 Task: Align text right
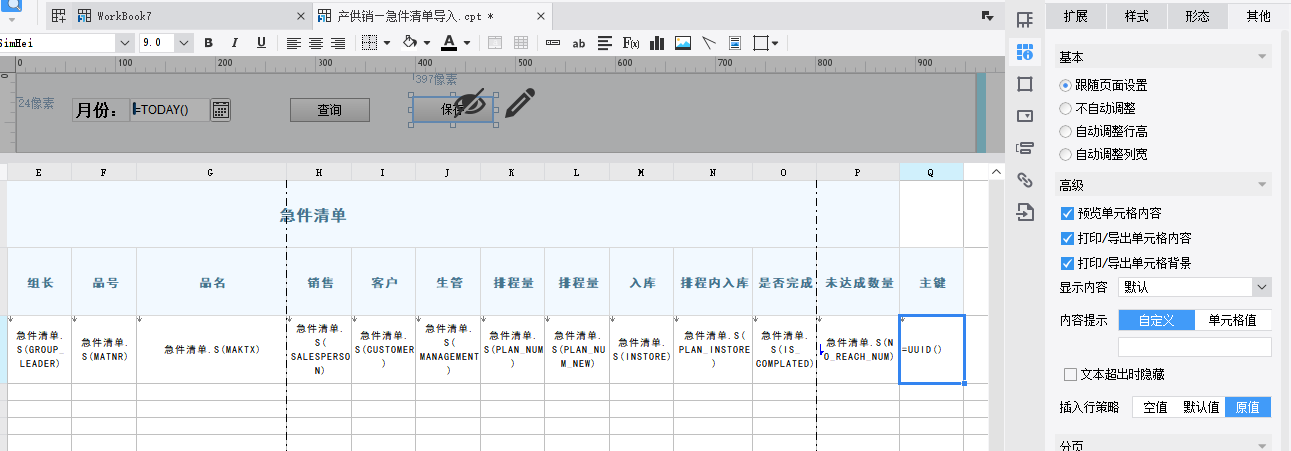point(338,43)
